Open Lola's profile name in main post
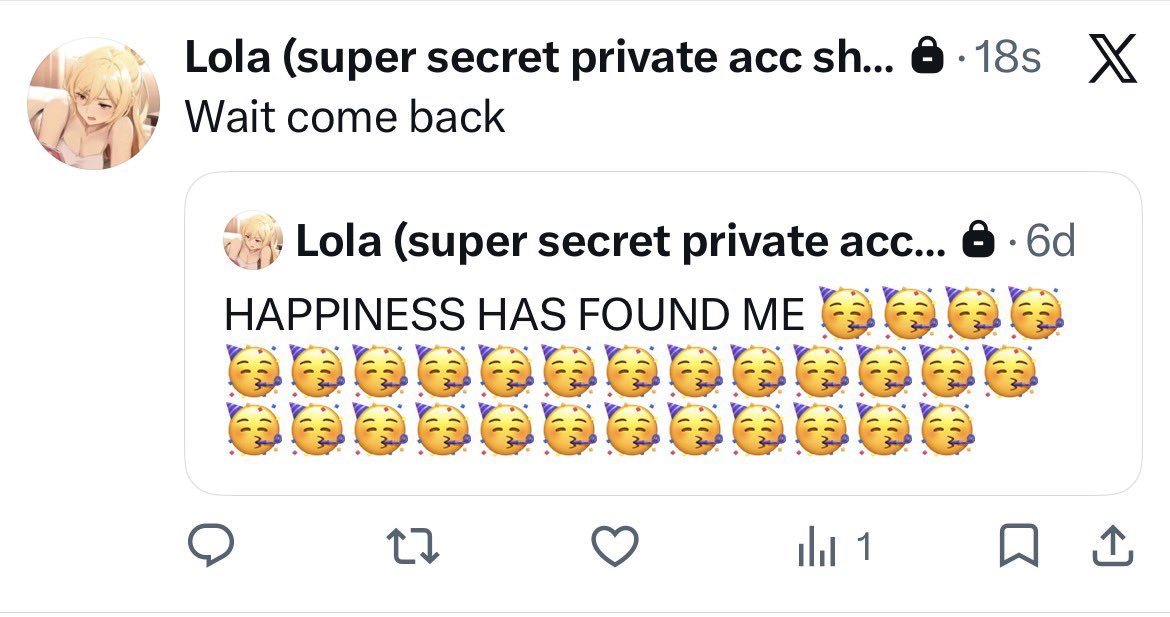 pyautogui.click(x=538, y=57)
